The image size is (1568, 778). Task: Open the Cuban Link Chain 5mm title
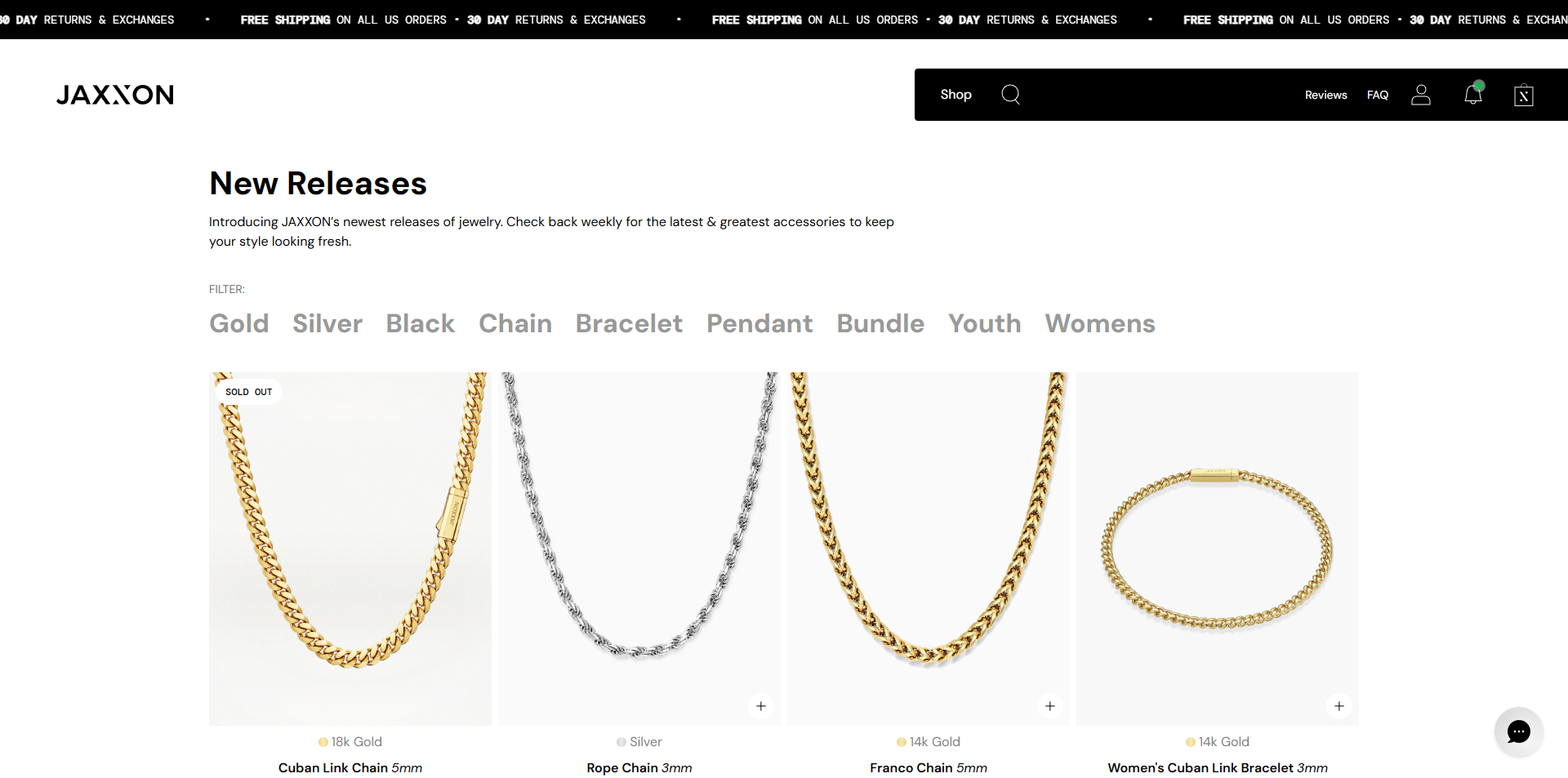pyautogui.click(x=350, y=767)
